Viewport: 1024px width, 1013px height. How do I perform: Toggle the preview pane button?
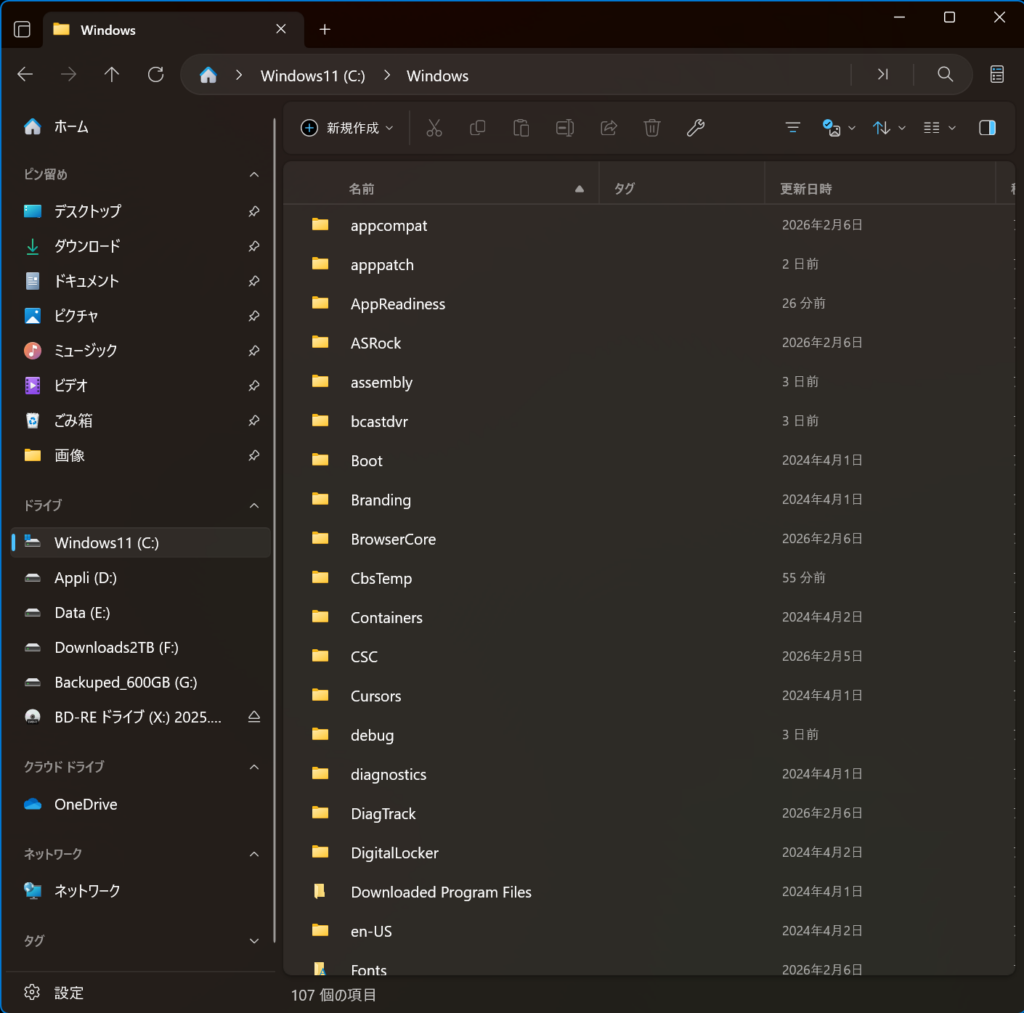987,128
